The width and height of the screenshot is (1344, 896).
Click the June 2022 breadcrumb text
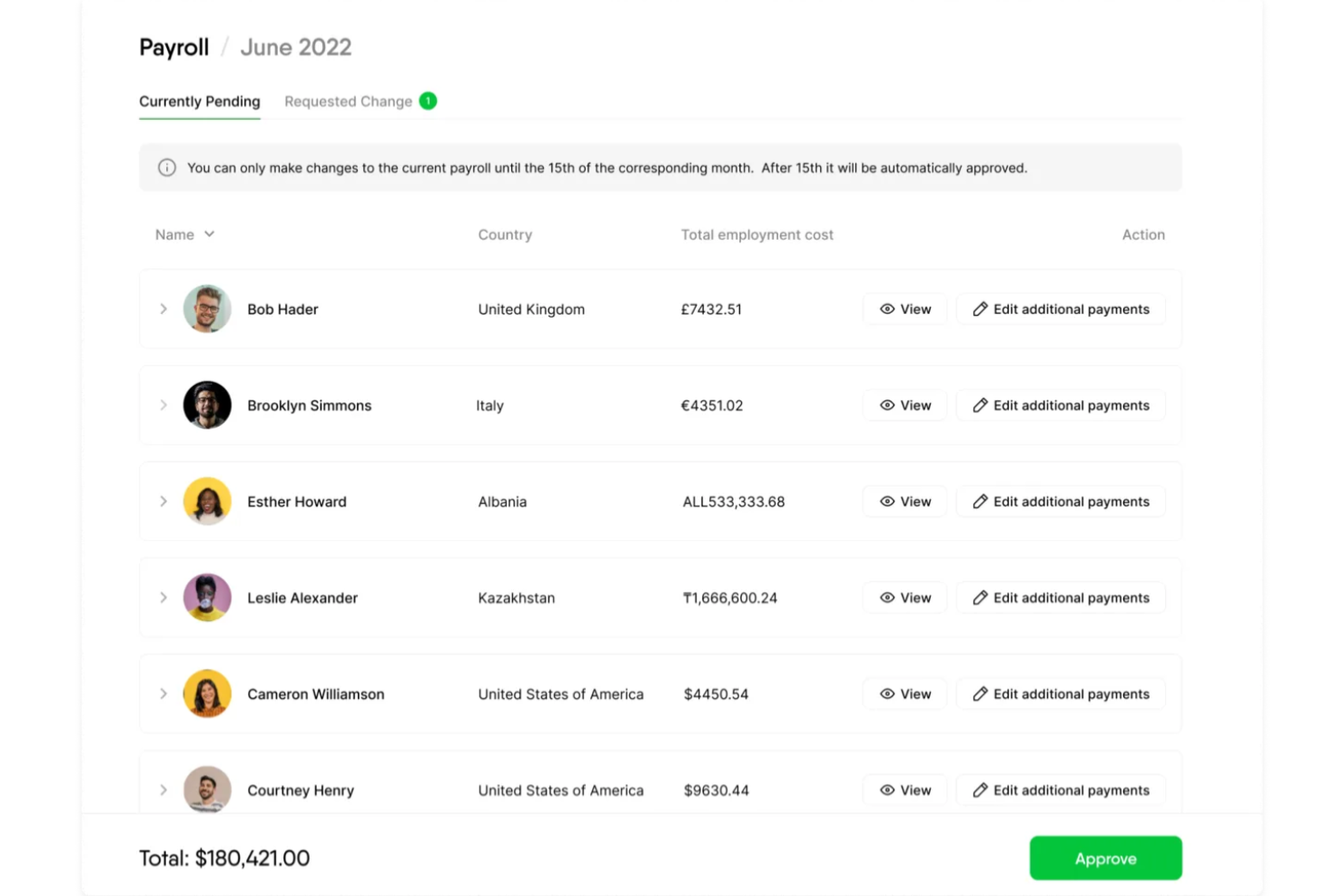[x=296, y=47]
